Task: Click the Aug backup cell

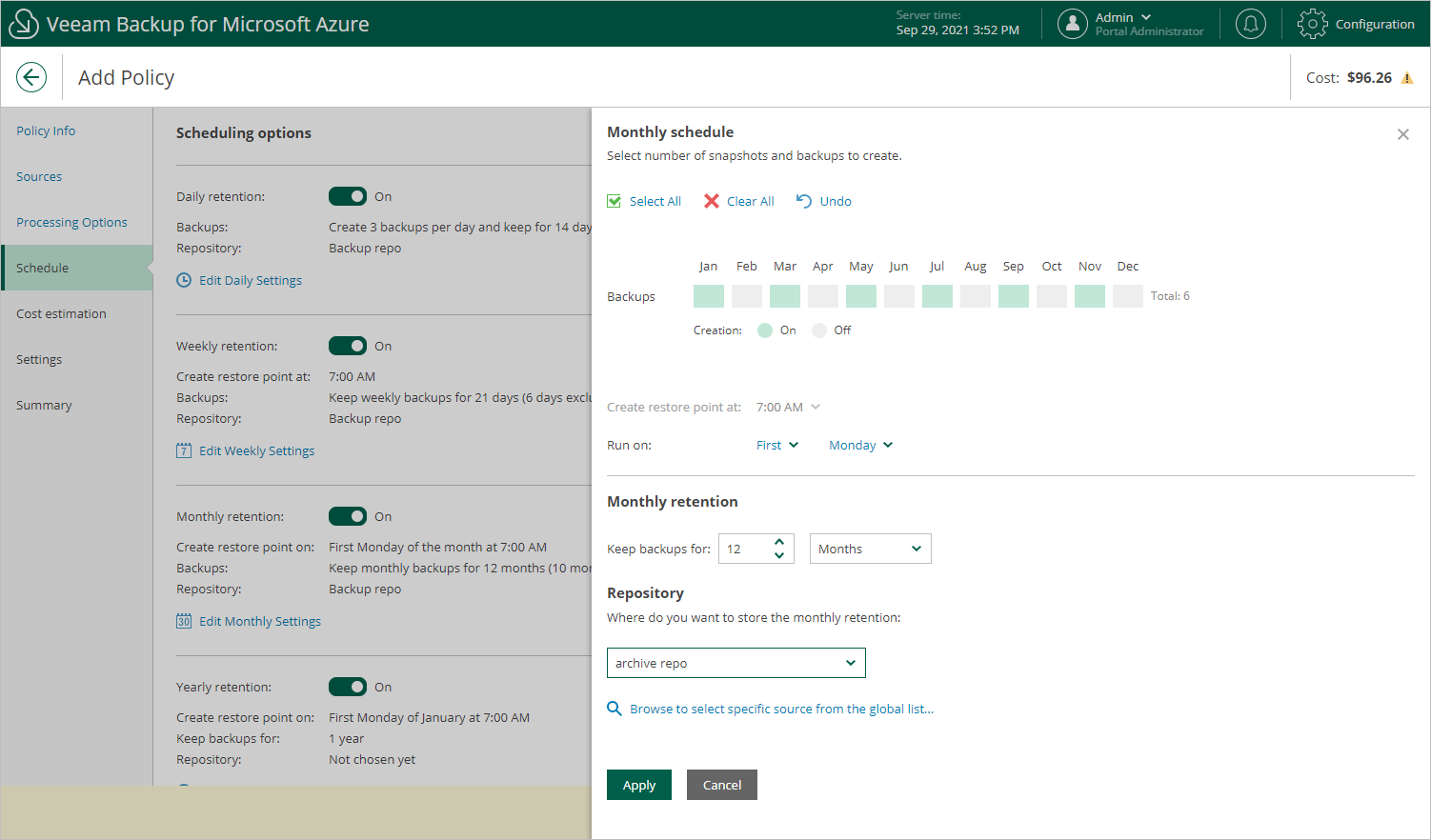Action: point(976,296)
